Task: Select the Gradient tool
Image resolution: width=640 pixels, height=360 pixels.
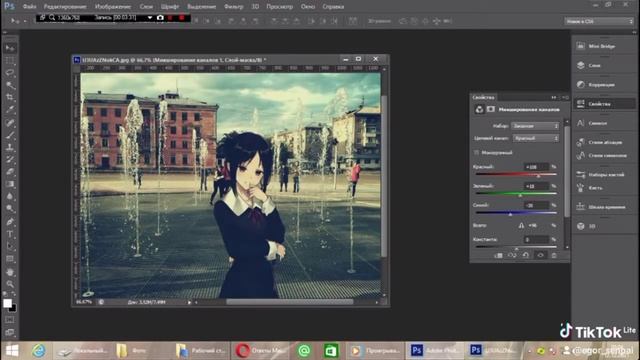Action: pos(10,184)
